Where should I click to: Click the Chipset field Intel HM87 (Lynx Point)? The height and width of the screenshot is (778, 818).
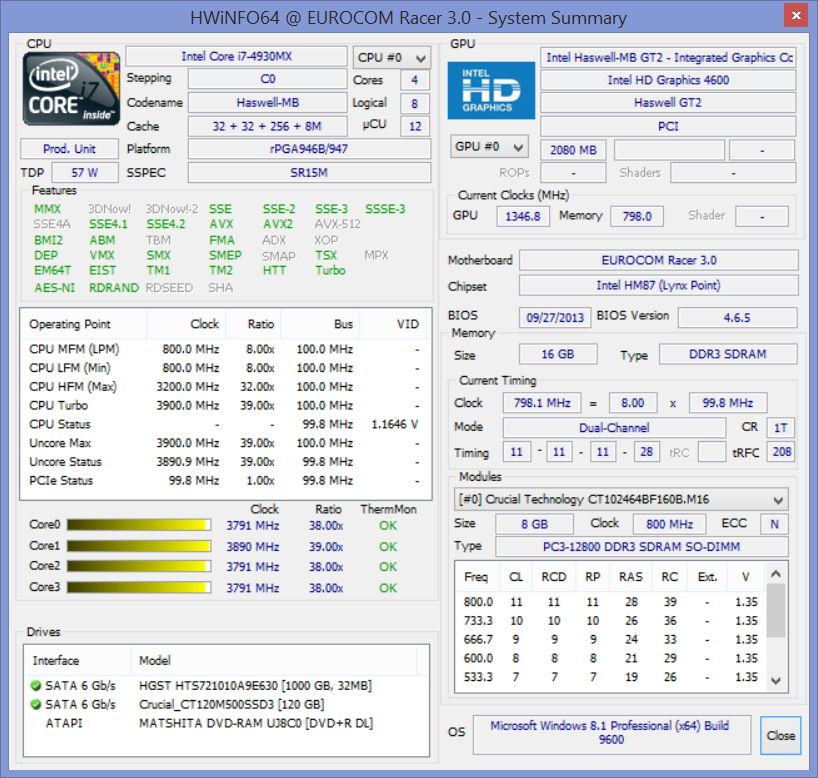point(659,285)
